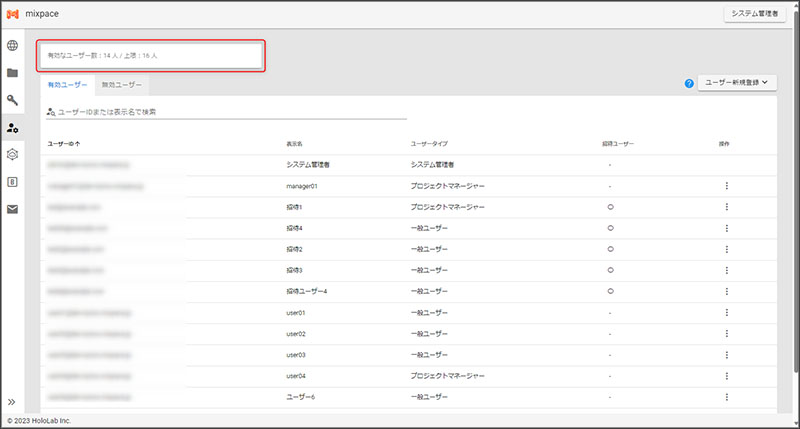This screenshot has height=429, width=800.
Task: Open three-dot menu for user04 row
Action: (726, 376)
